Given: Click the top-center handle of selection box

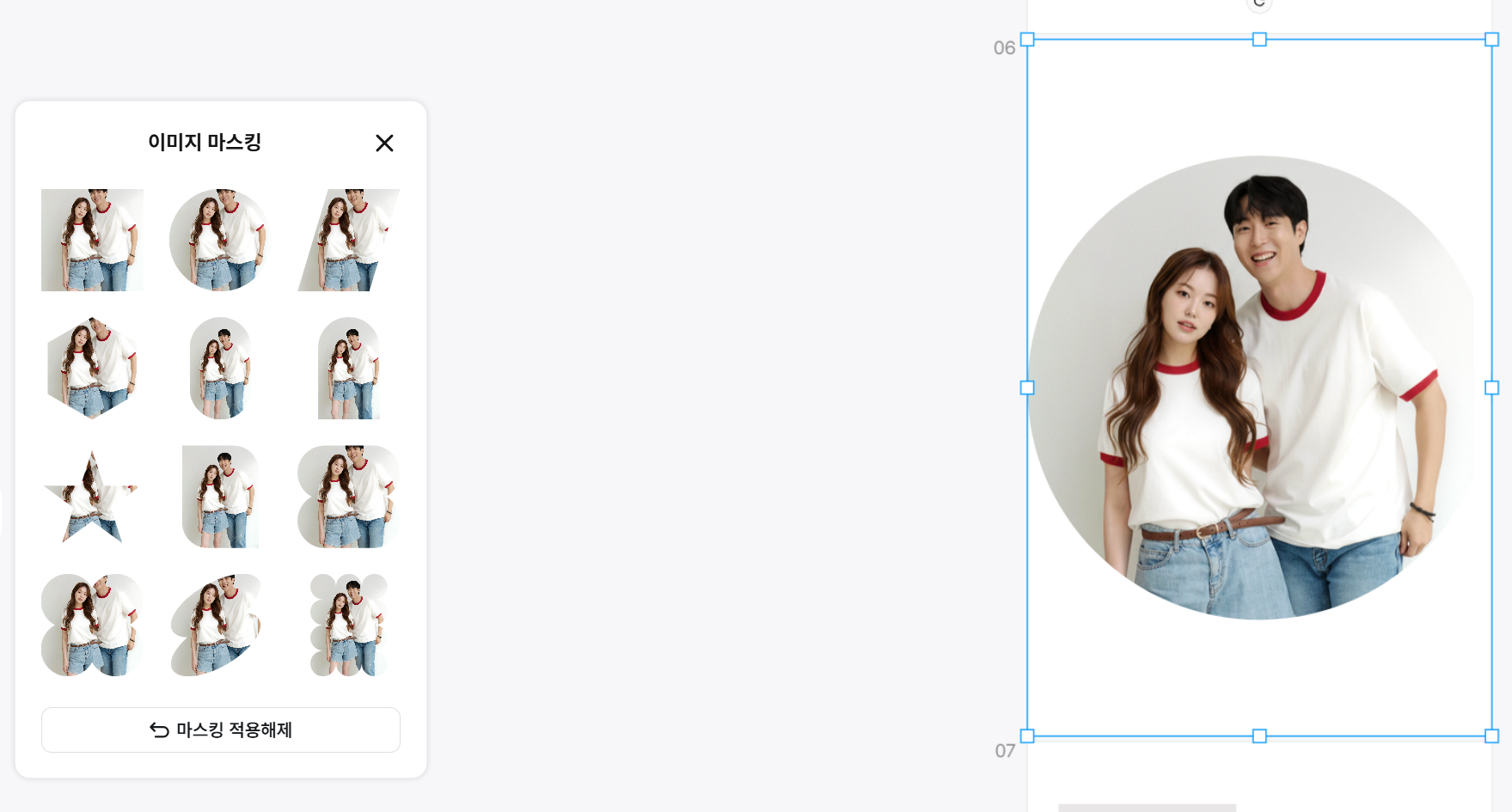Looking at the screenshot, I should [1259, 40].
